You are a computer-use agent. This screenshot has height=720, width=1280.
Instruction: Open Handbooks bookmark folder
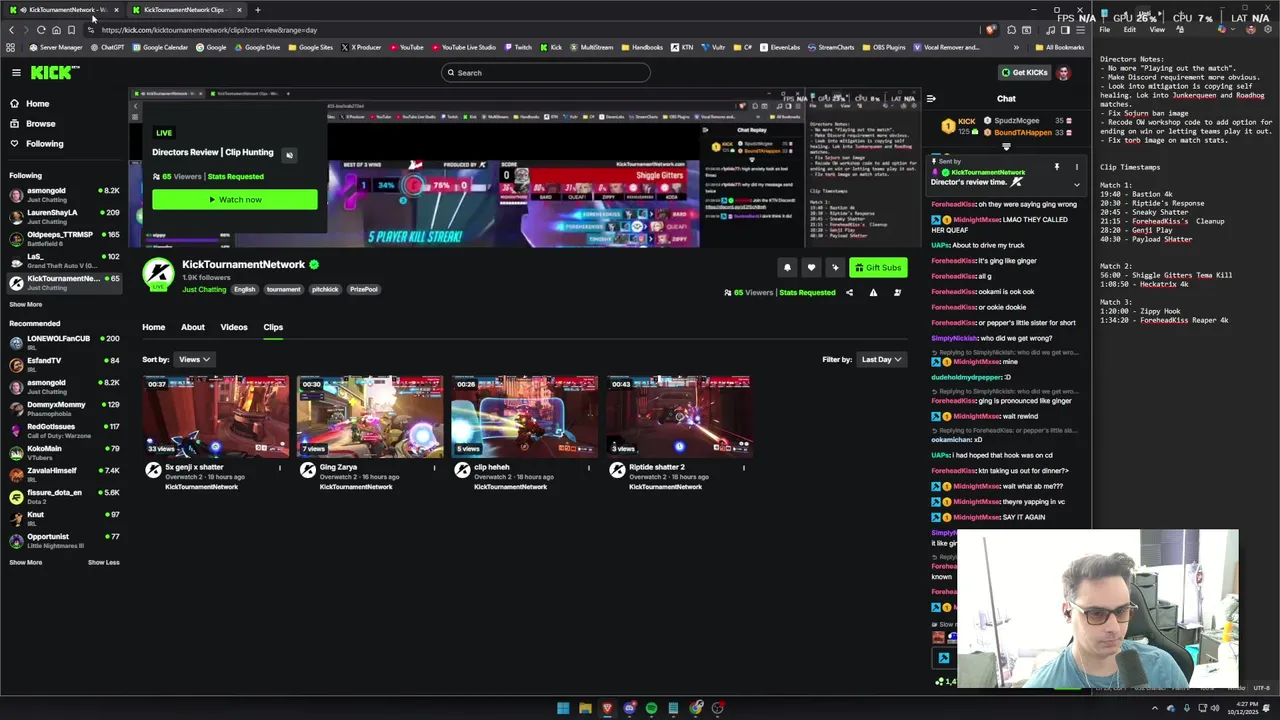642,47
